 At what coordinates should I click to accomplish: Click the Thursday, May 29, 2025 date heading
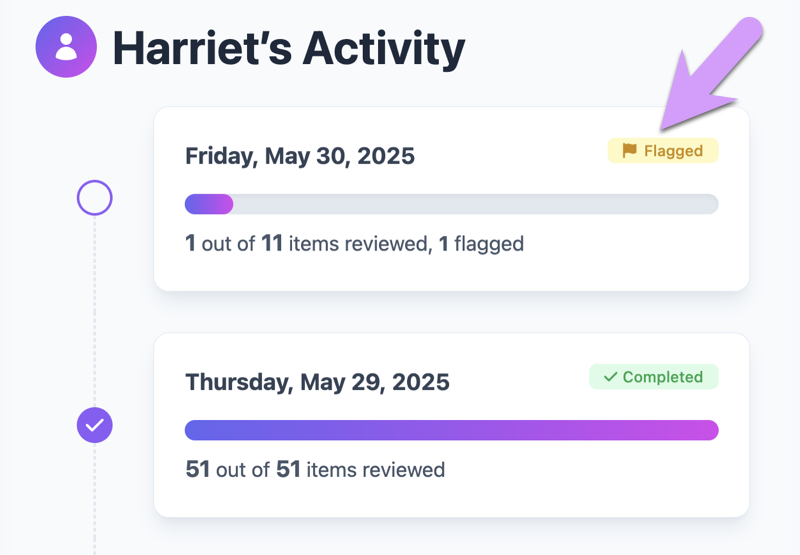pyautogui.click(x=317, y=382)
